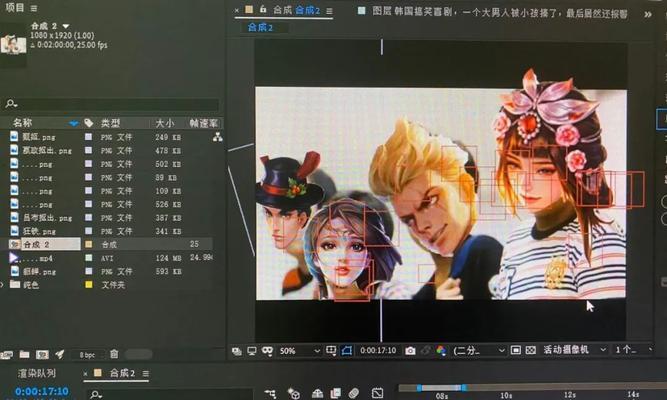
Task: Open the 合成 2 dropdown arrow in project header
Action: click(66, 26)
